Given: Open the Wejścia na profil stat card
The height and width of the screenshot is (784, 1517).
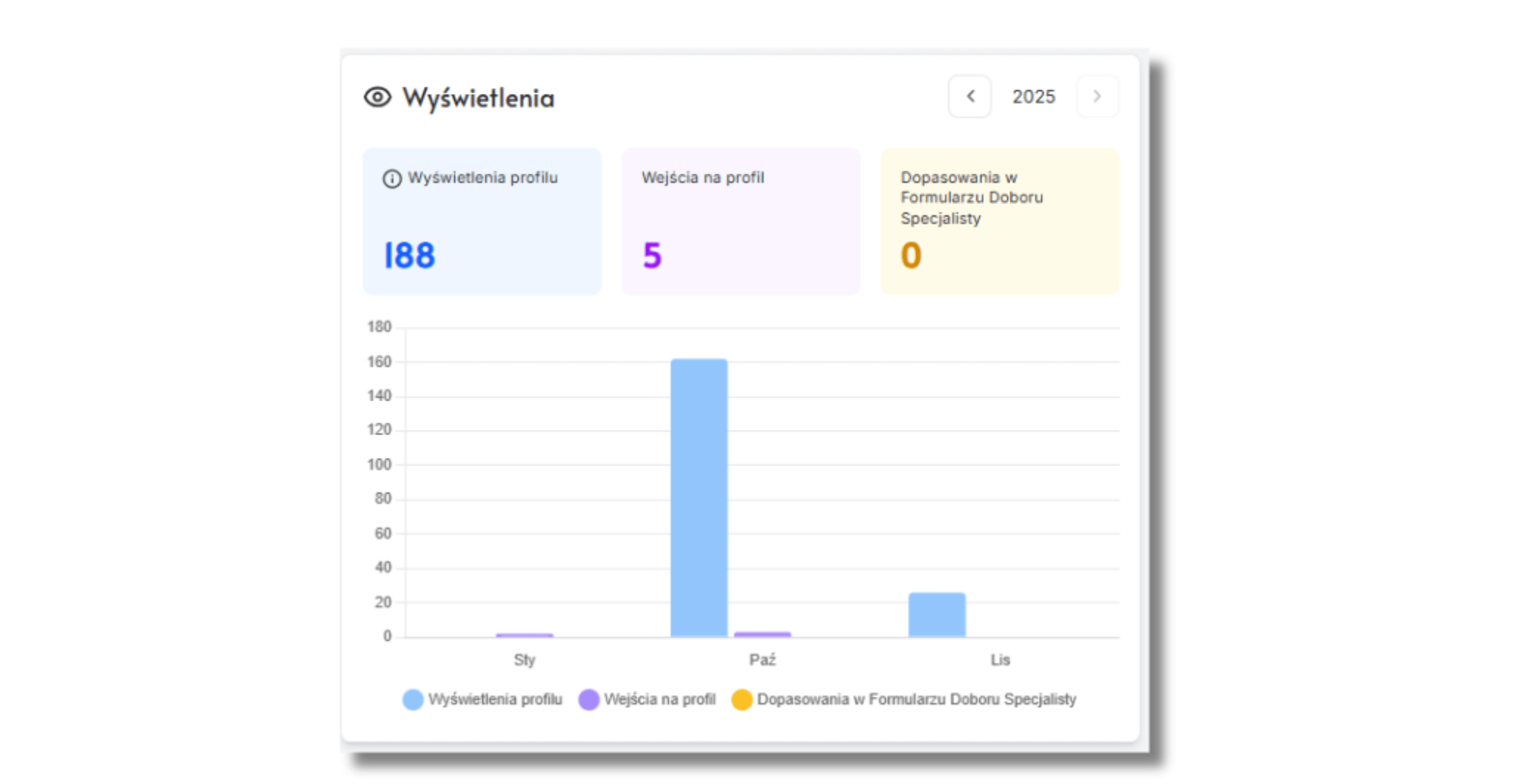Looking at the screenshot, I should 740,221.
